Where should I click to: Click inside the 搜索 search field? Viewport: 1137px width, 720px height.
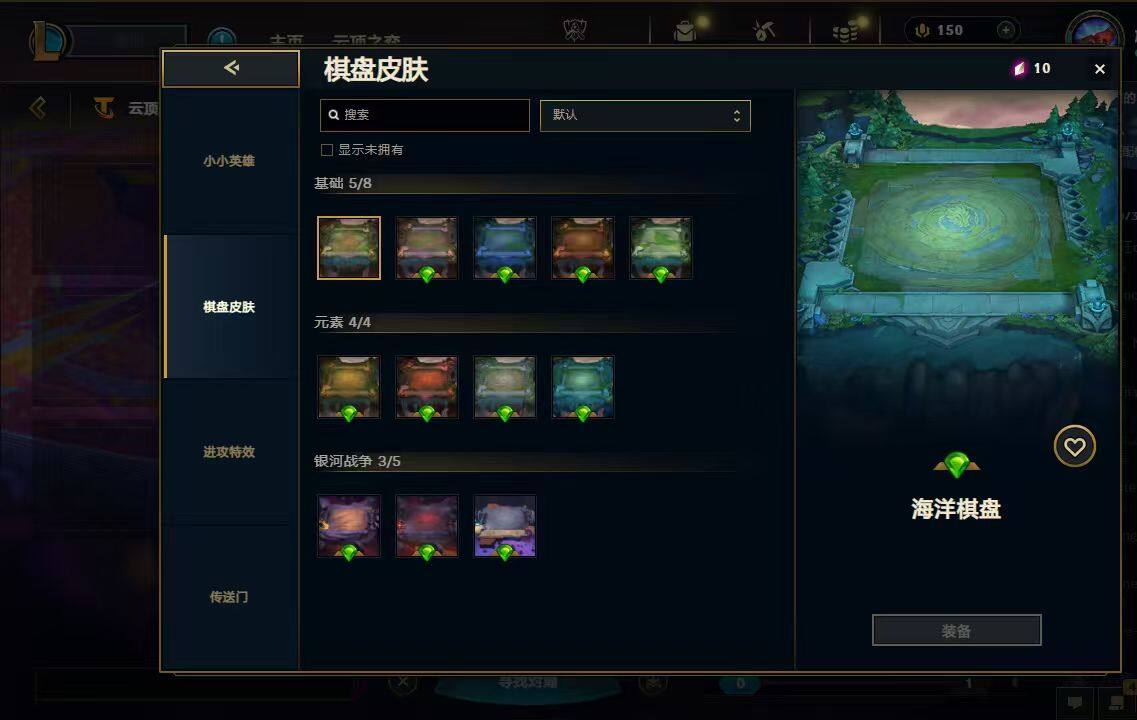click(x=424, y=115)
